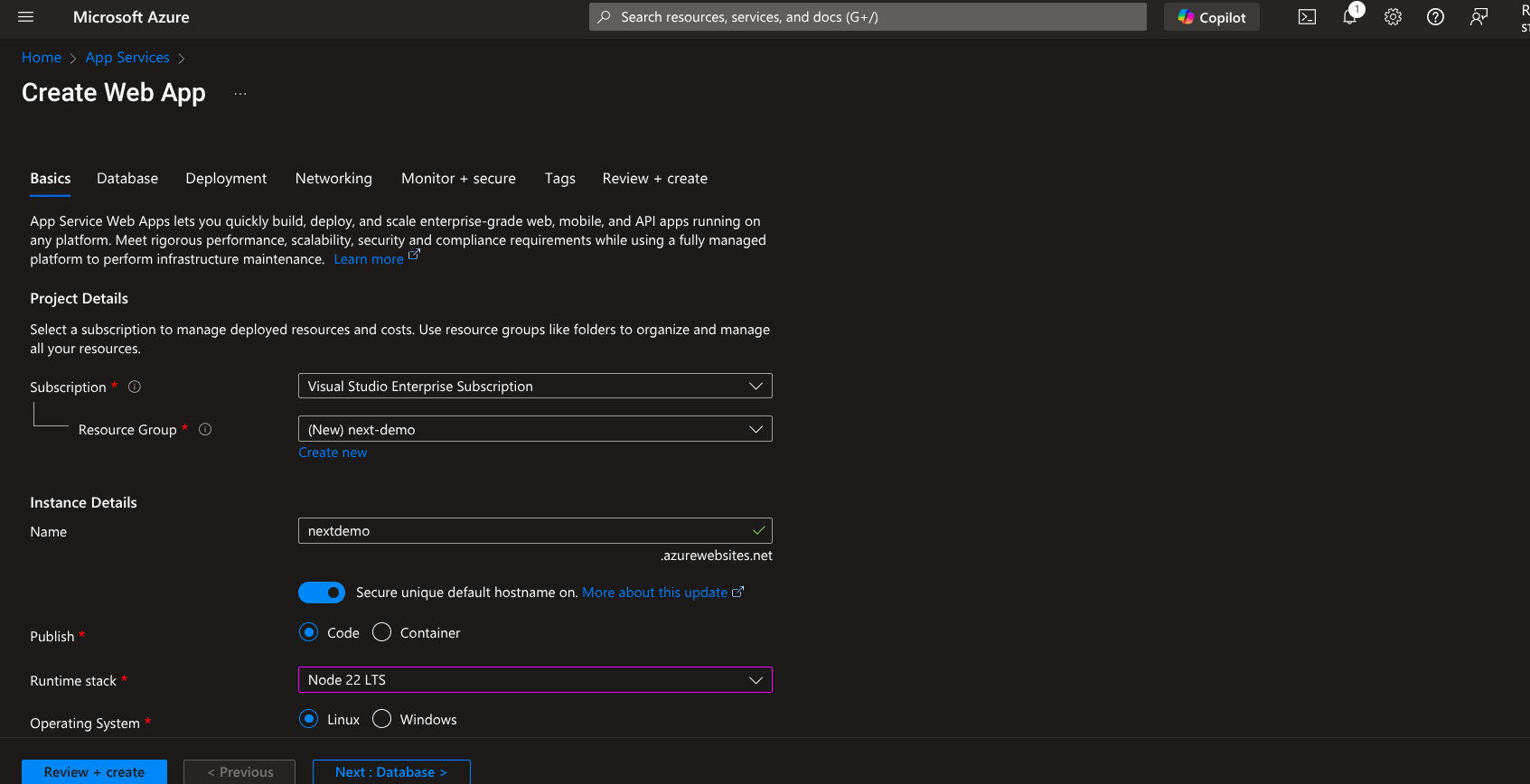The height and width of the screenshot is (784, 1530).
Task: Switch to the Tags tab
Action: click(560, 179)
